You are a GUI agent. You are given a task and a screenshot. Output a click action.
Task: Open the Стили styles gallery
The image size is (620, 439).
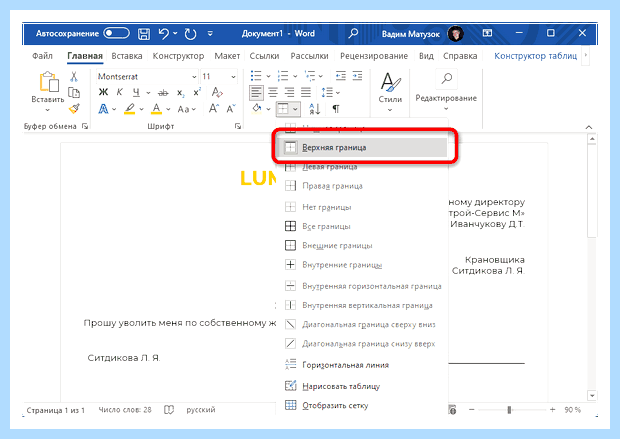(390, 92)
